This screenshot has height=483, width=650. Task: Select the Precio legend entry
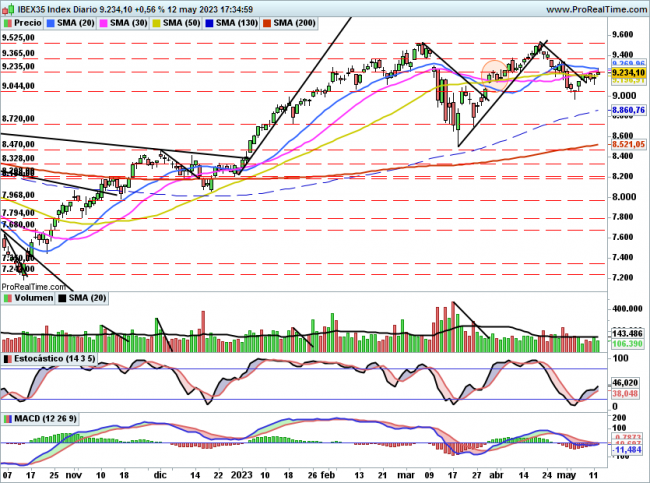(x=22, y=23)
